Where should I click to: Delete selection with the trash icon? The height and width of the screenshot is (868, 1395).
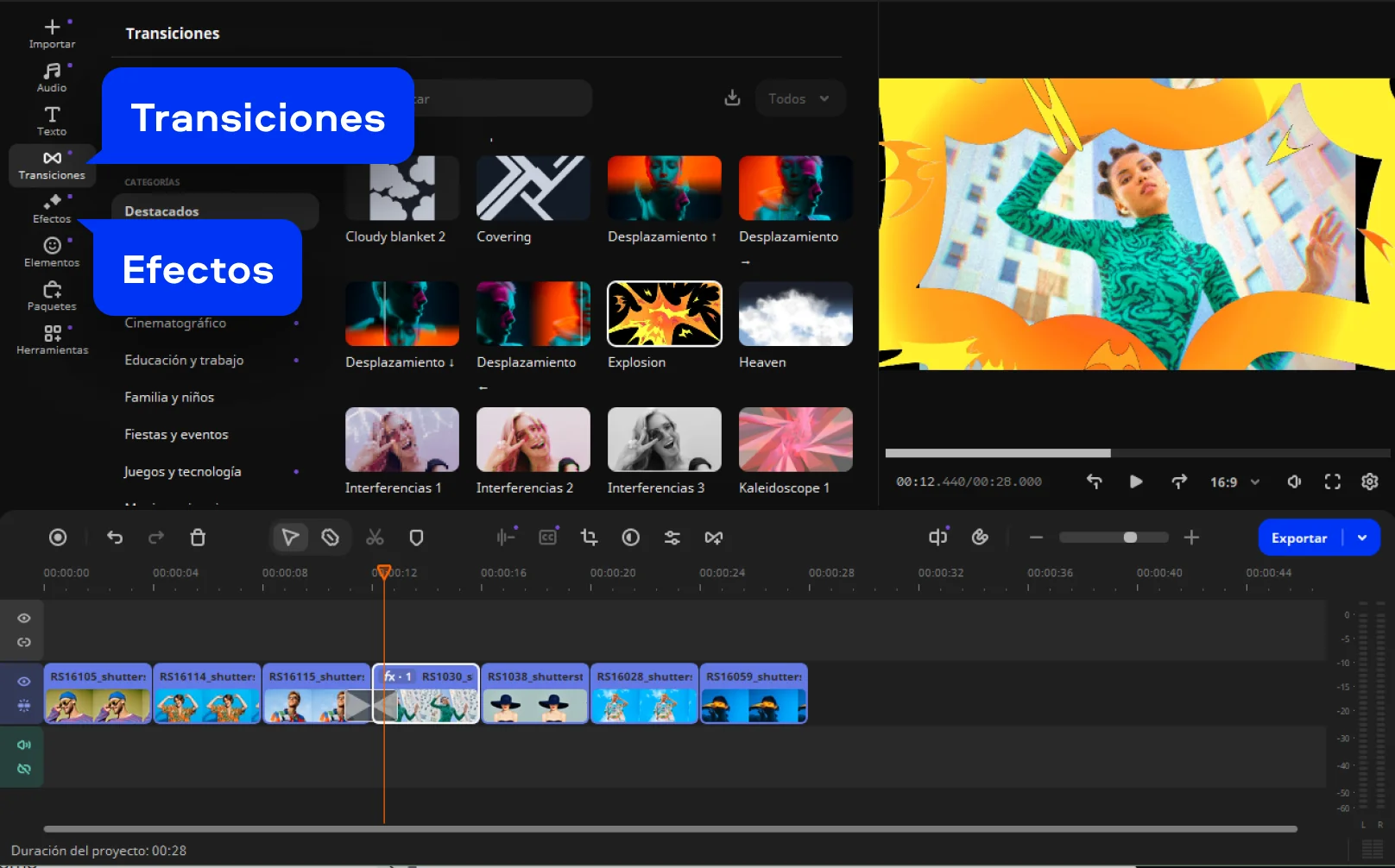(x=198, y=538)
